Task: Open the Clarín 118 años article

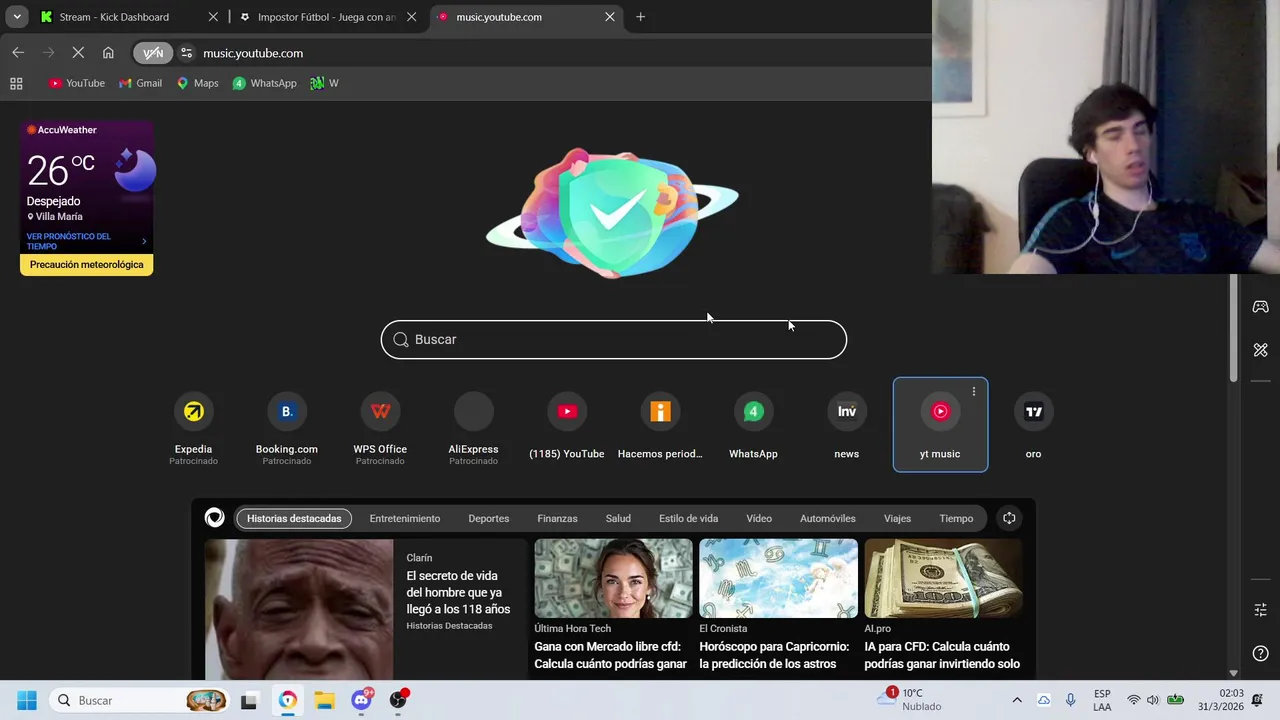Action: click(x=365, y=609)
